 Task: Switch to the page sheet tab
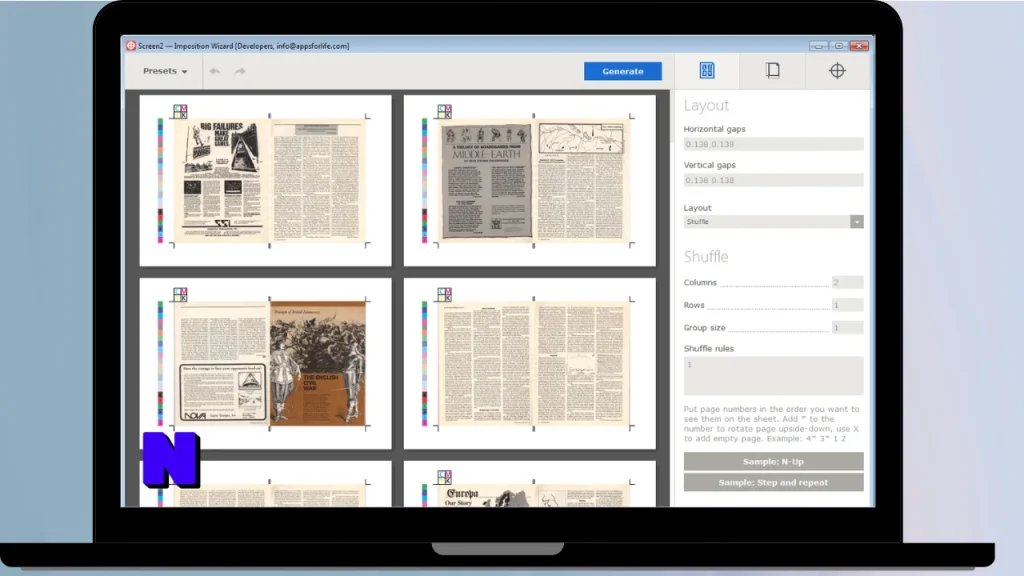[773, 71]
